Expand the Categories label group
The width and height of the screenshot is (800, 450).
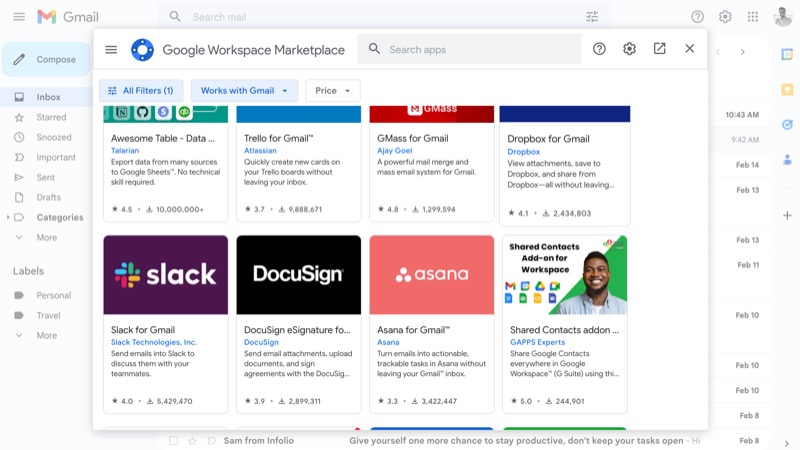click(8, 217)
